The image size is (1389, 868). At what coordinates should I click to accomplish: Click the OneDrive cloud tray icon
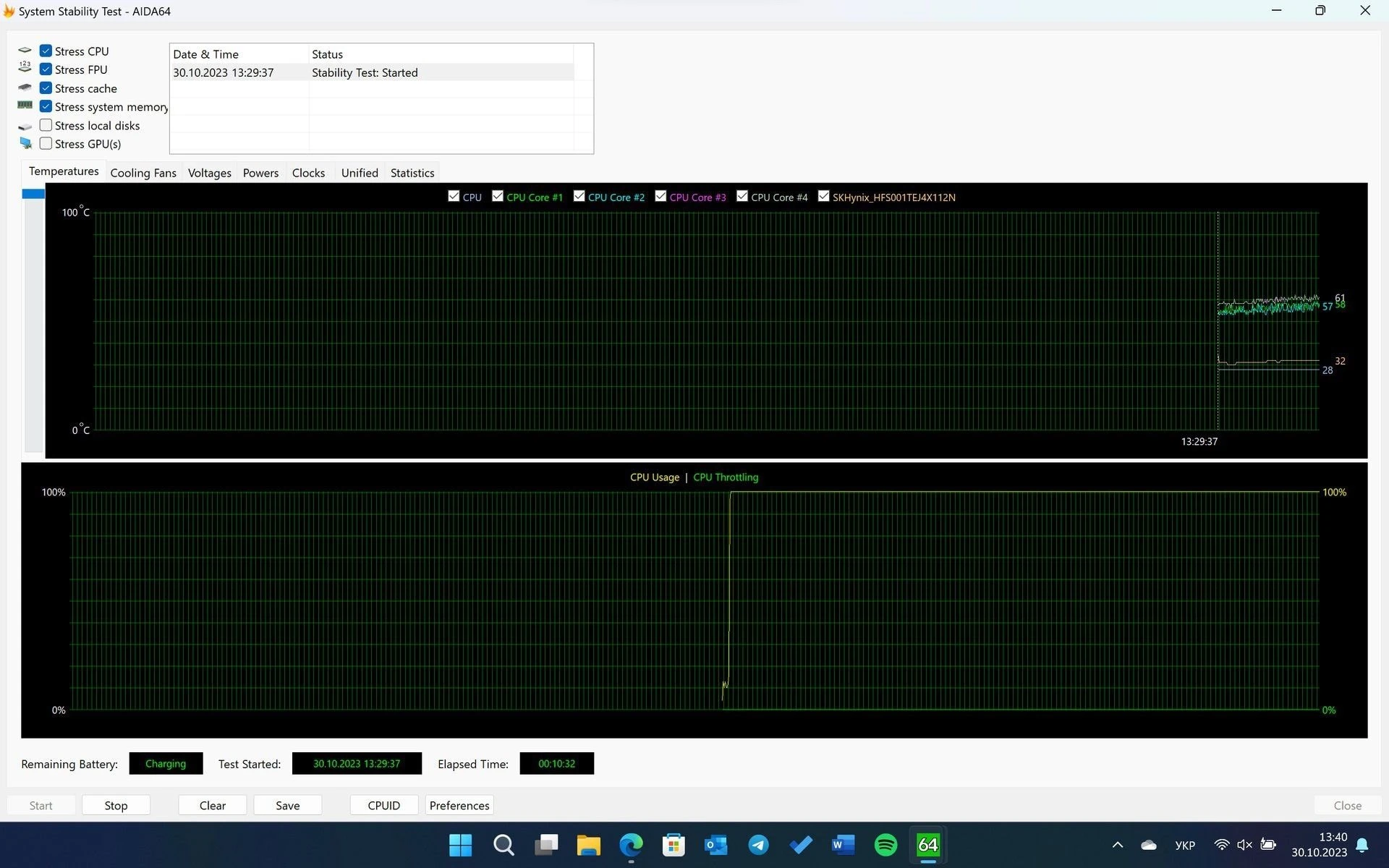1149,845
